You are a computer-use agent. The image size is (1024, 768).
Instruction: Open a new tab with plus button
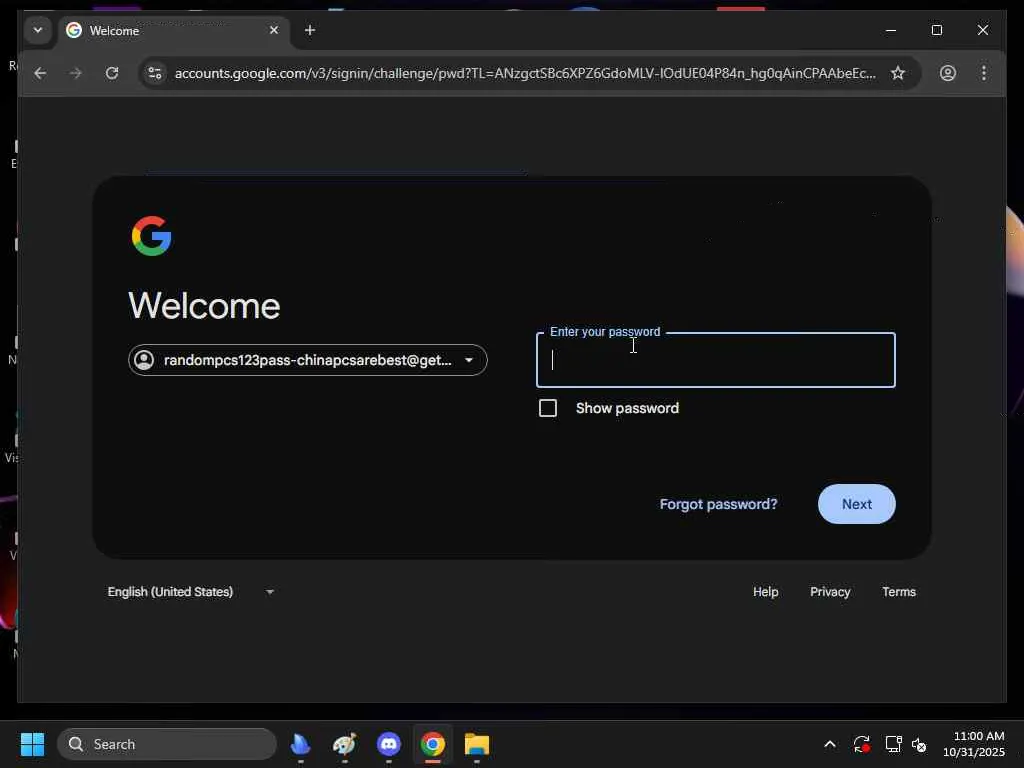[310, 30]
